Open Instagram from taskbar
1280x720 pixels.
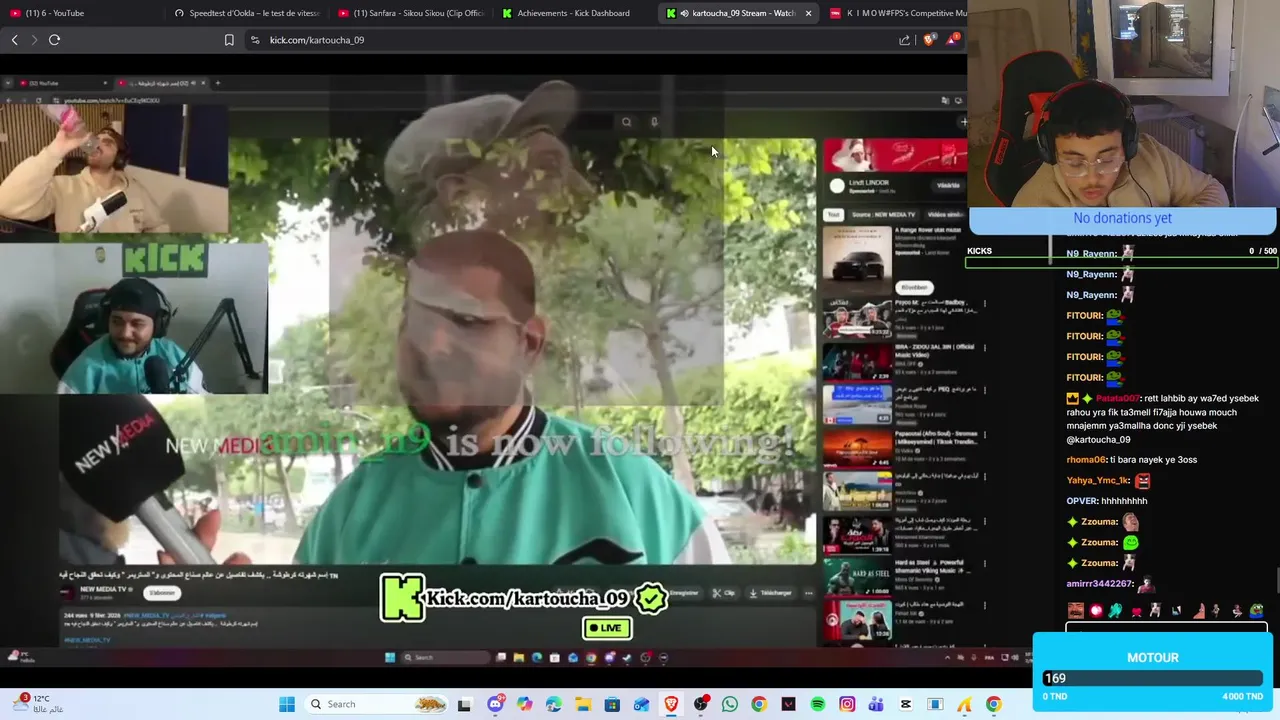[847, 704]
